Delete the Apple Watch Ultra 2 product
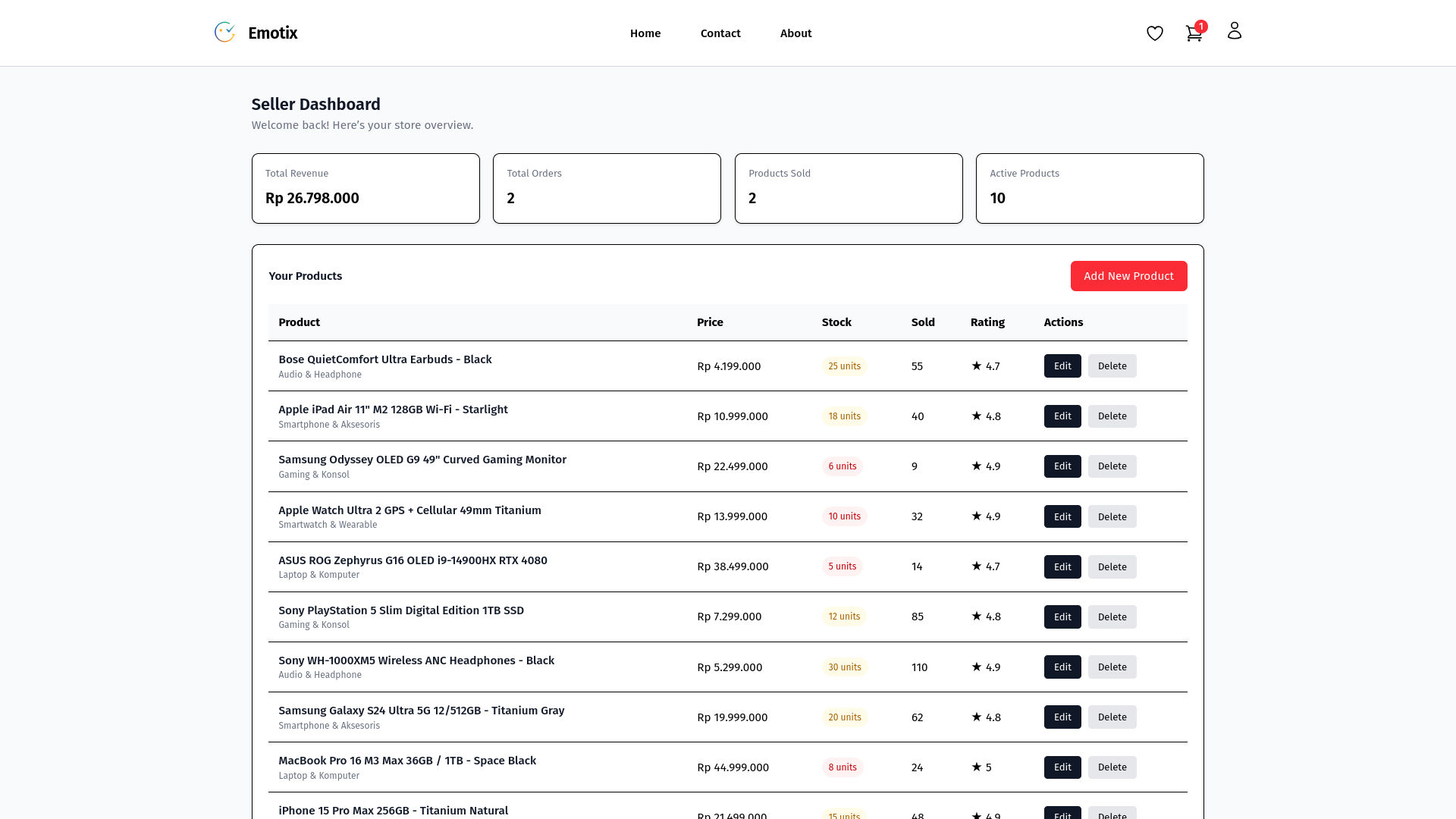 pyautogui.click(x=1112, y=516)
